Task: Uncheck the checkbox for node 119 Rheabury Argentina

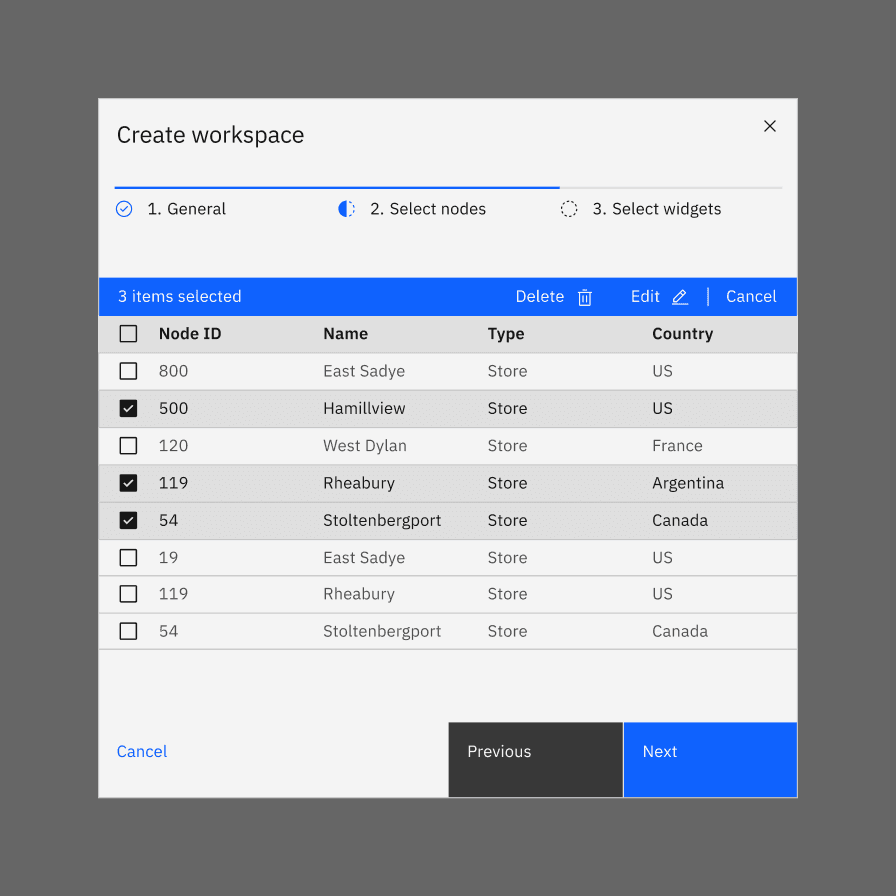Action: pos(128,483)
